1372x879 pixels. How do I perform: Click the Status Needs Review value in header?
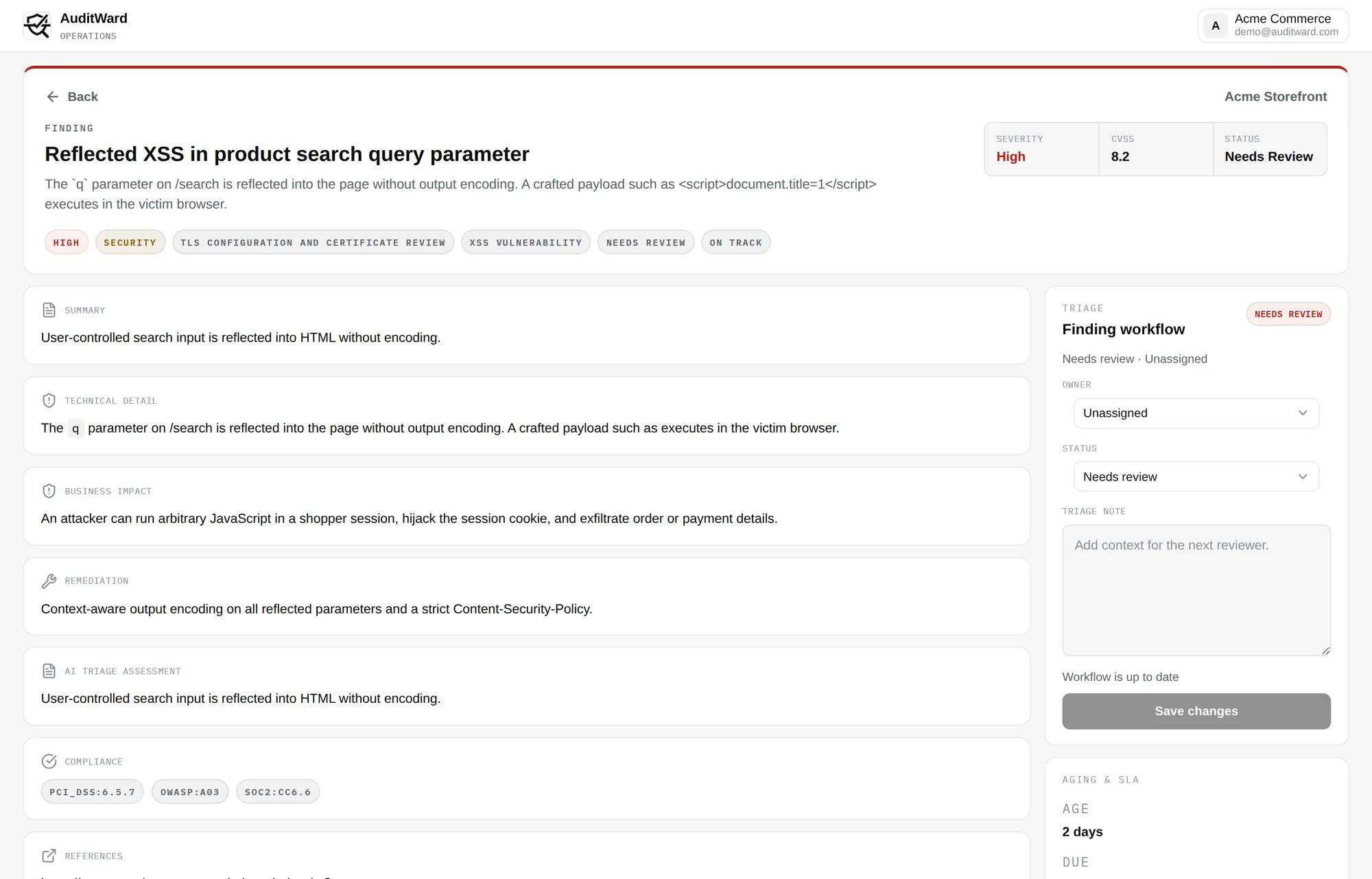(1268, 156)
